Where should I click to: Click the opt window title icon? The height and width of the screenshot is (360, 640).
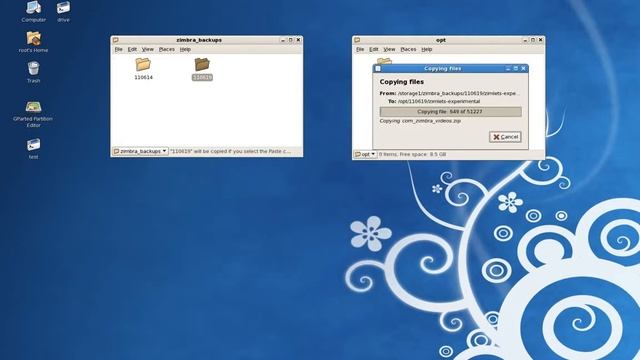pos(357,40)
